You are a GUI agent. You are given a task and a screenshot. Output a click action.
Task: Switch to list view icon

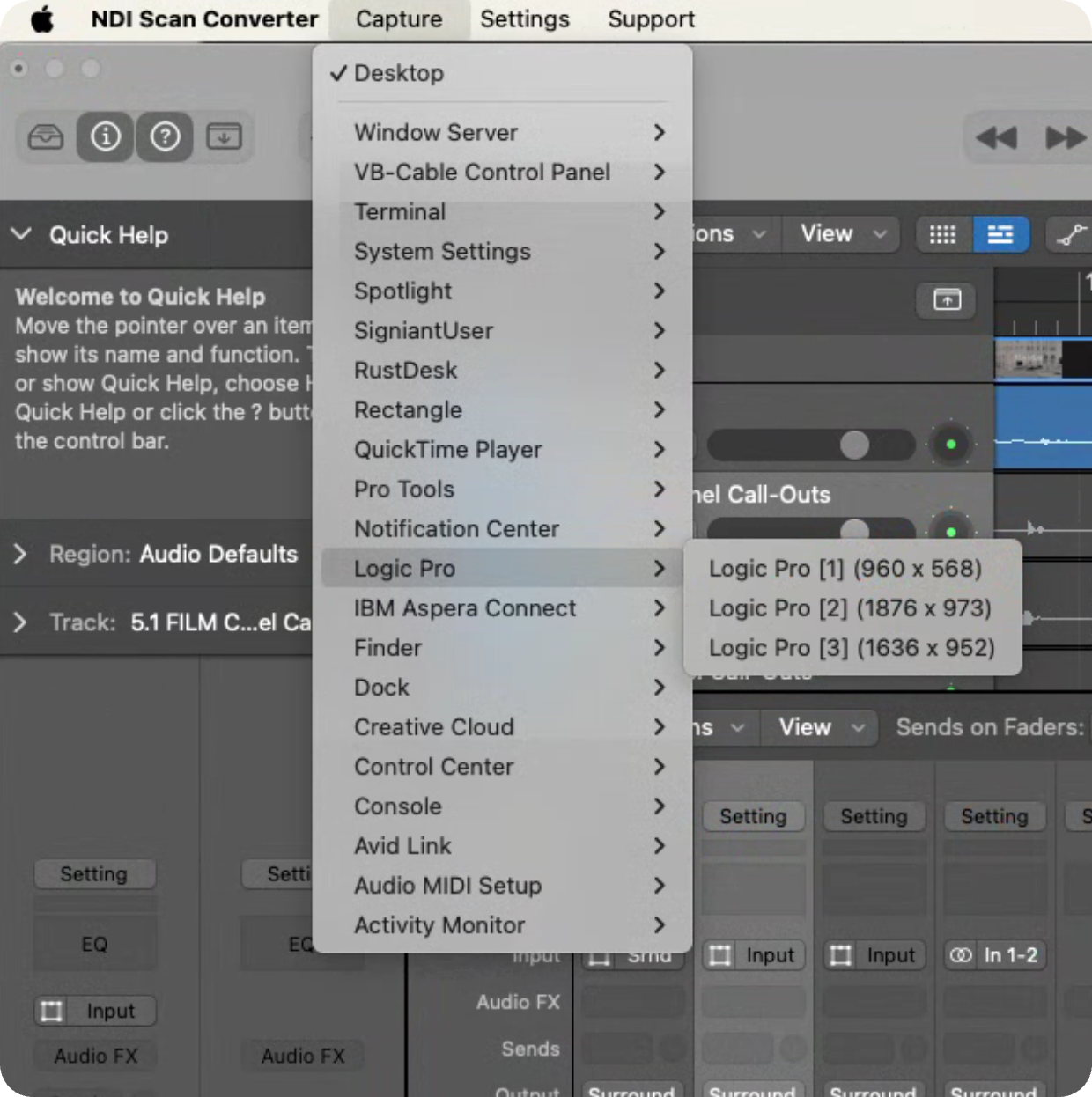1000,234
